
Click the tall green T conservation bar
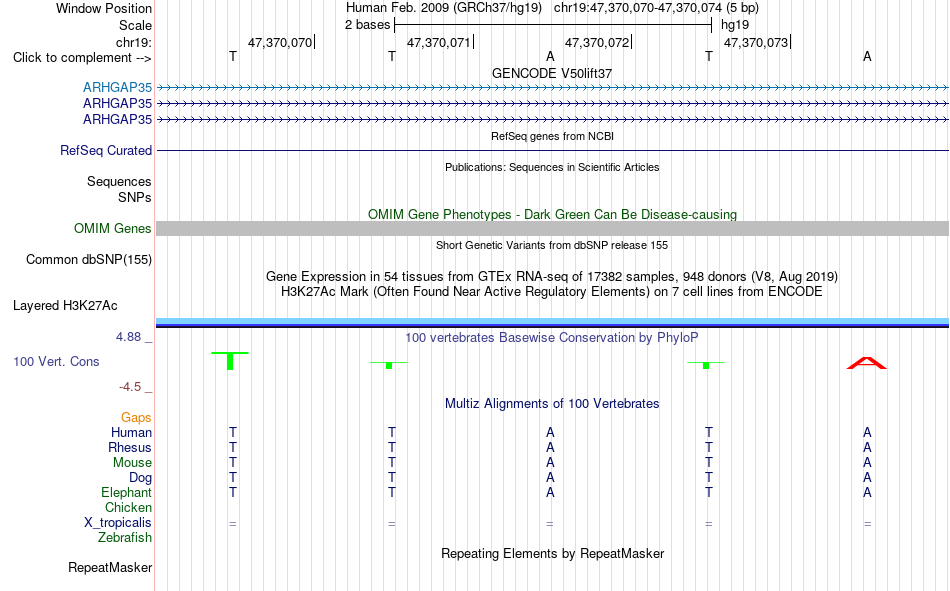(230, 361)
